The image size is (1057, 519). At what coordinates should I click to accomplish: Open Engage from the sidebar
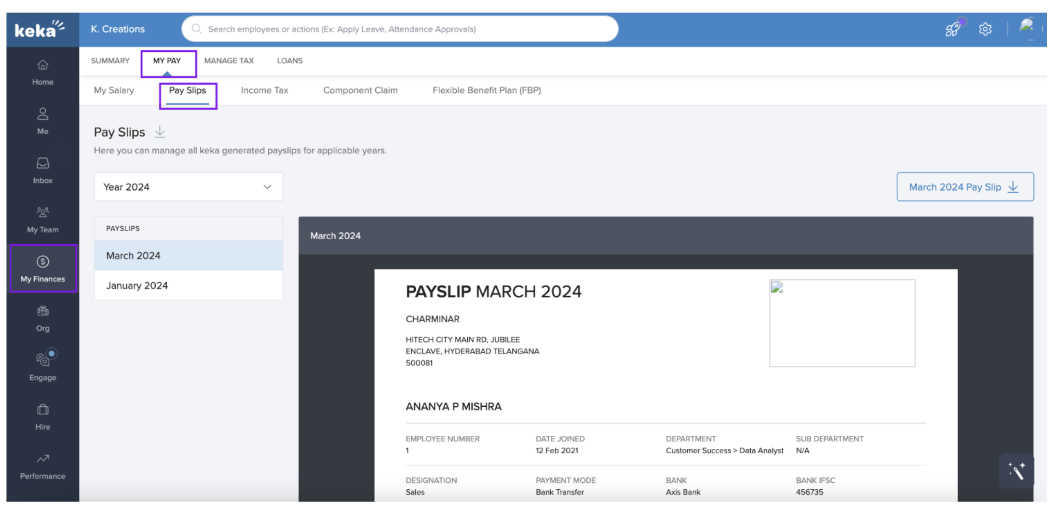tap(43, 366)
